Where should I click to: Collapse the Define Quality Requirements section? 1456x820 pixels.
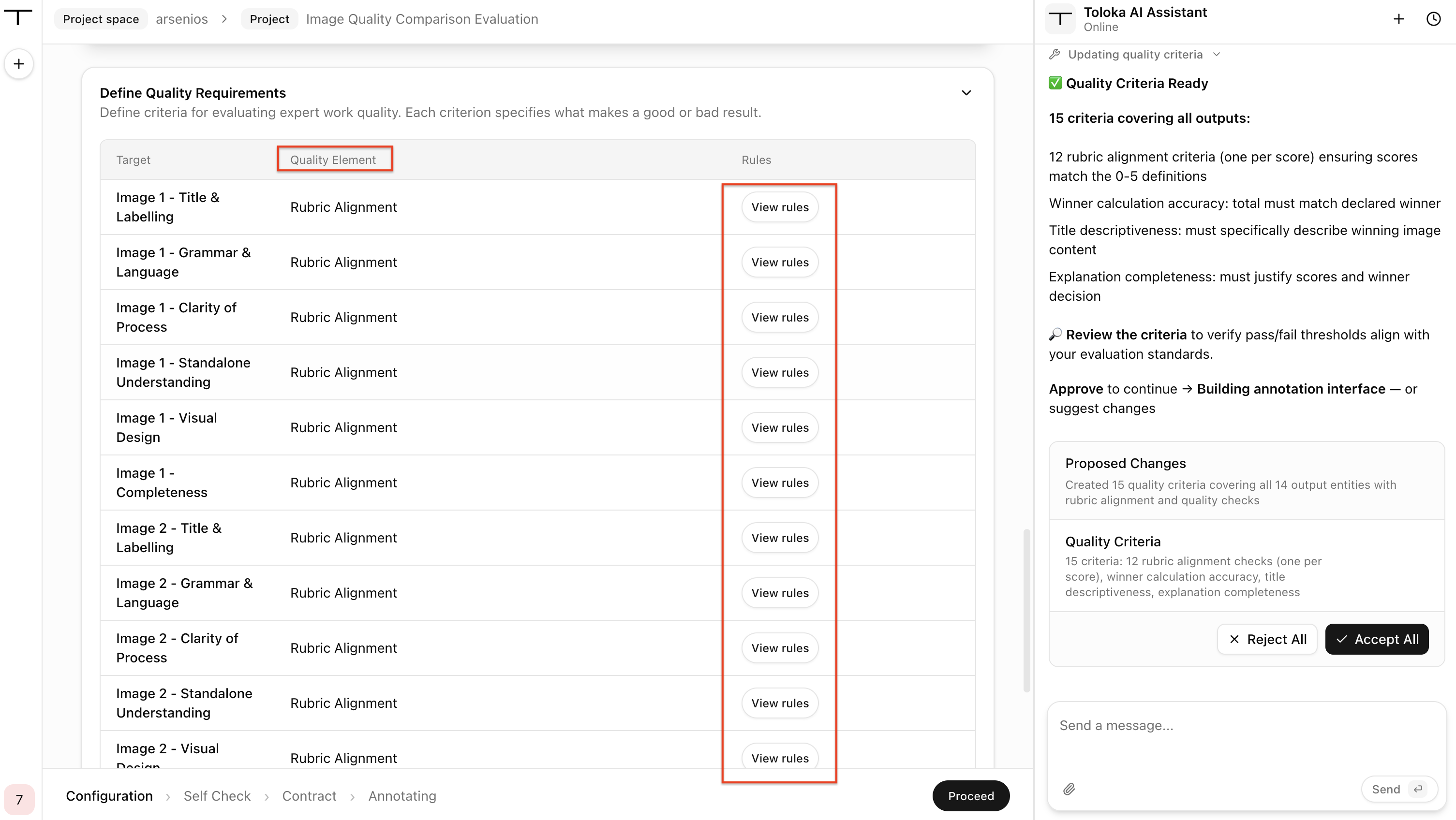point(966,93)
